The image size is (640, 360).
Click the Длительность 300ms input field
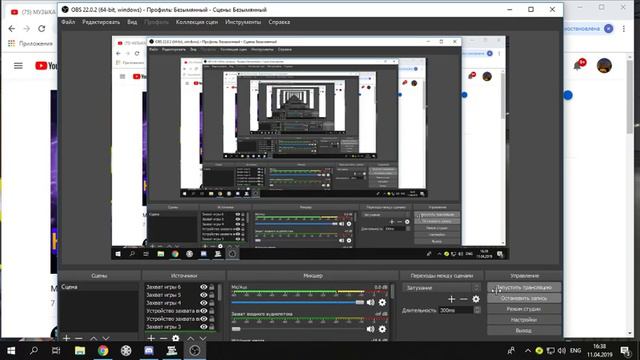click(456, 310)
